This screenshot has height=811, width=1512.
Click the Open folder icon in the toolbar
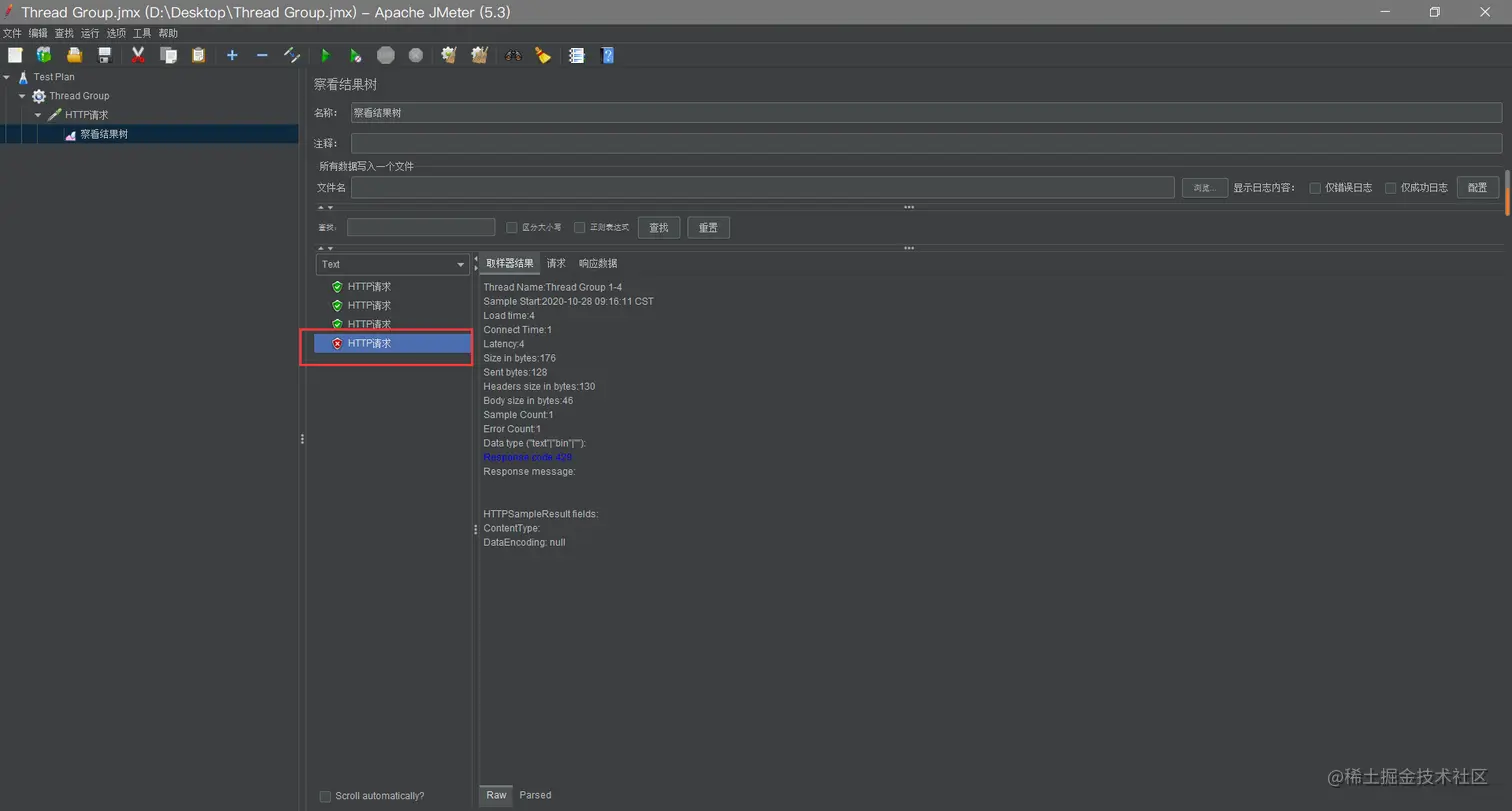click(x=74, y=55)
